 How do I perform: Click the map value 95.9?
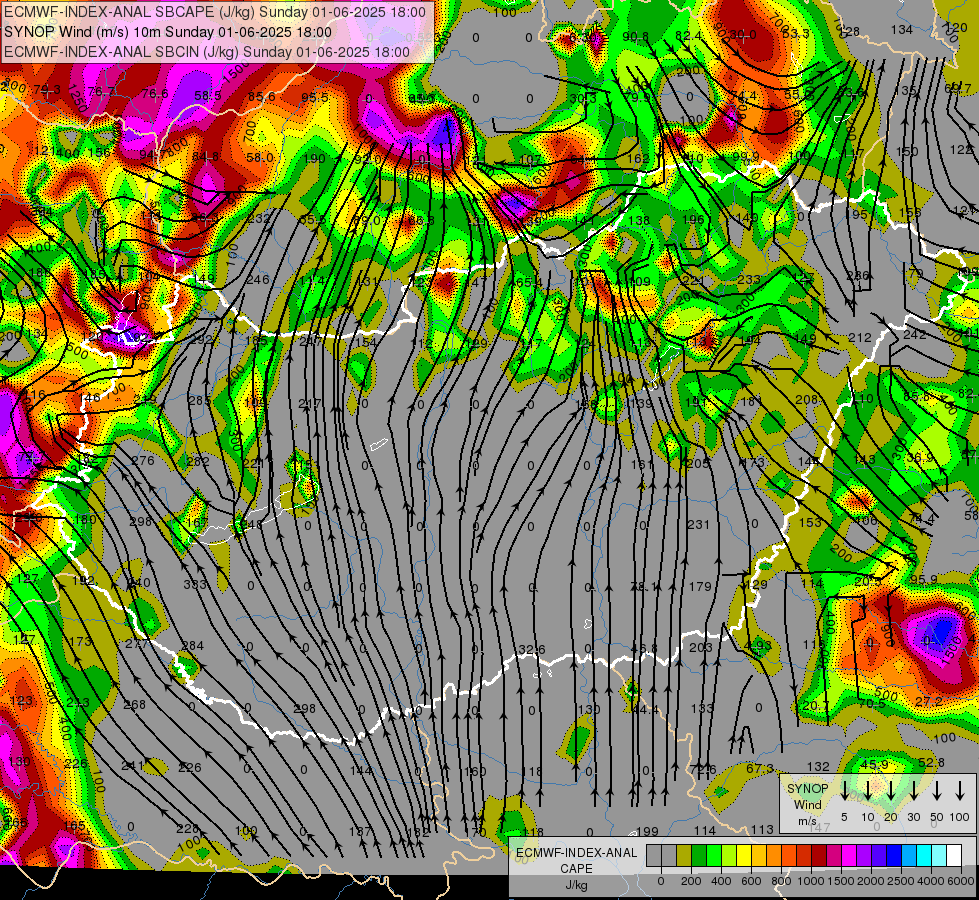[x=923, y=579]
